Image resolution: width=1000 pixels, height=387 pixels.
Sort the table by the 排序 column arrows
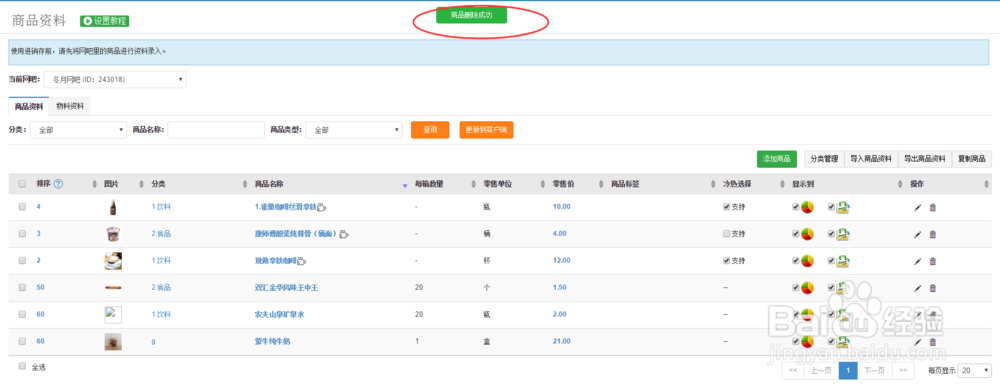pyautogui.click(x=95, y=184)
